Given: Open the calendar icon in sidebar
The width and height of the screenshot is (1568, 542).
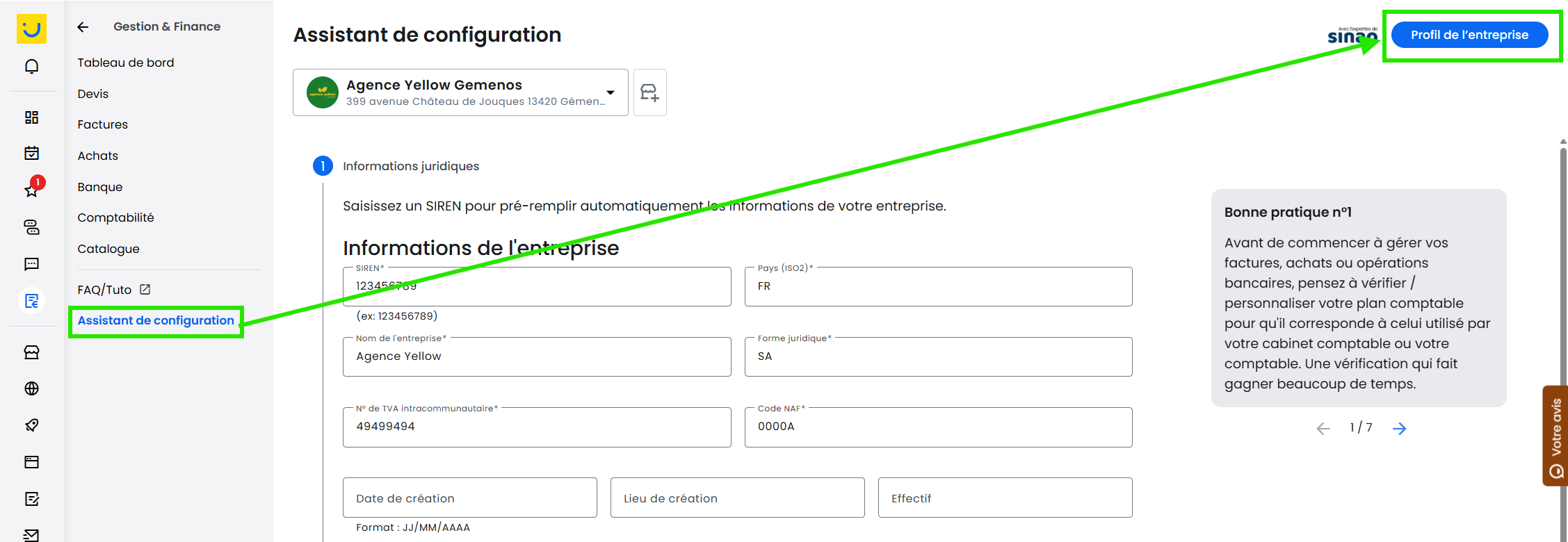Looking at the screenshot, I should coord(31,153).
